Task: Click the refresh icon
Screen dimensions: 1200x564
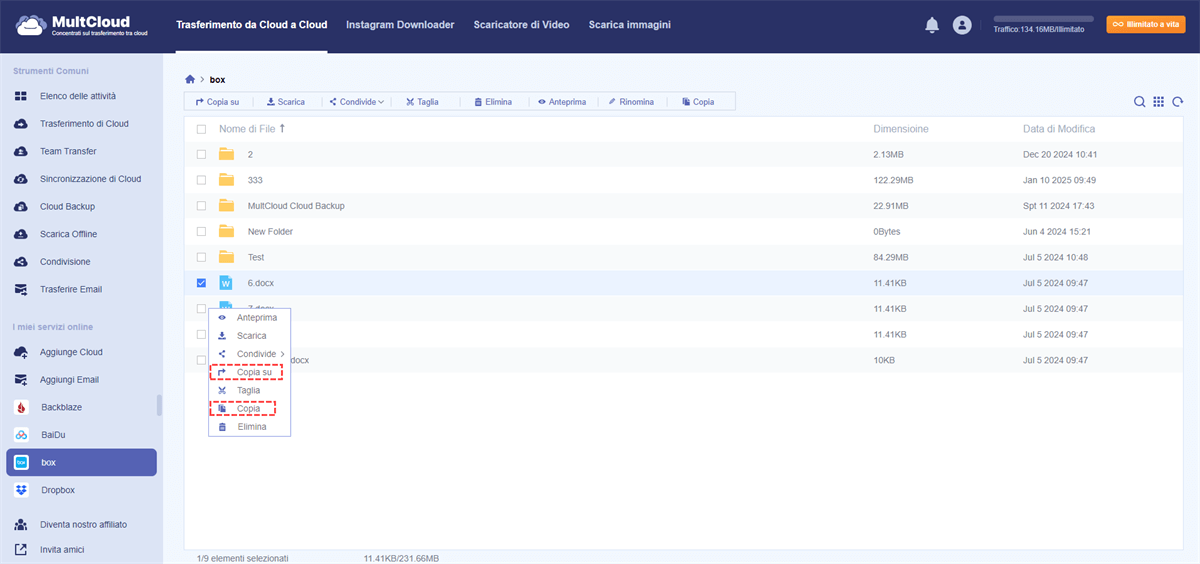Action: coord(1178,102)
